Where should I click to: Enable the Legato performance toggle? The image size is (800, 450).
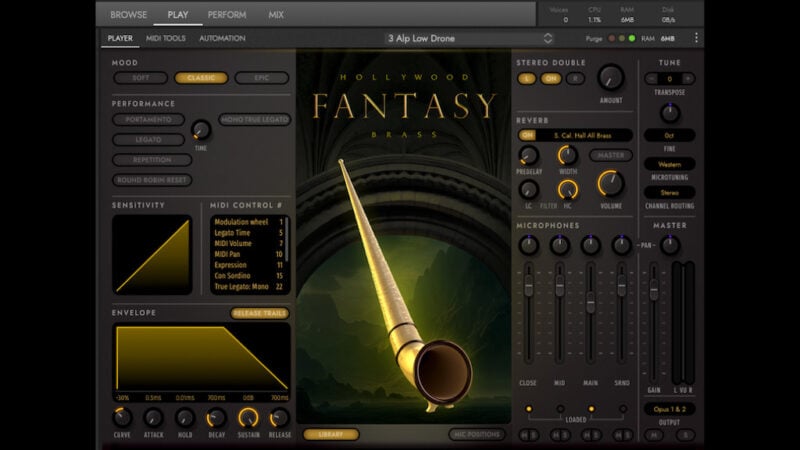150,140
